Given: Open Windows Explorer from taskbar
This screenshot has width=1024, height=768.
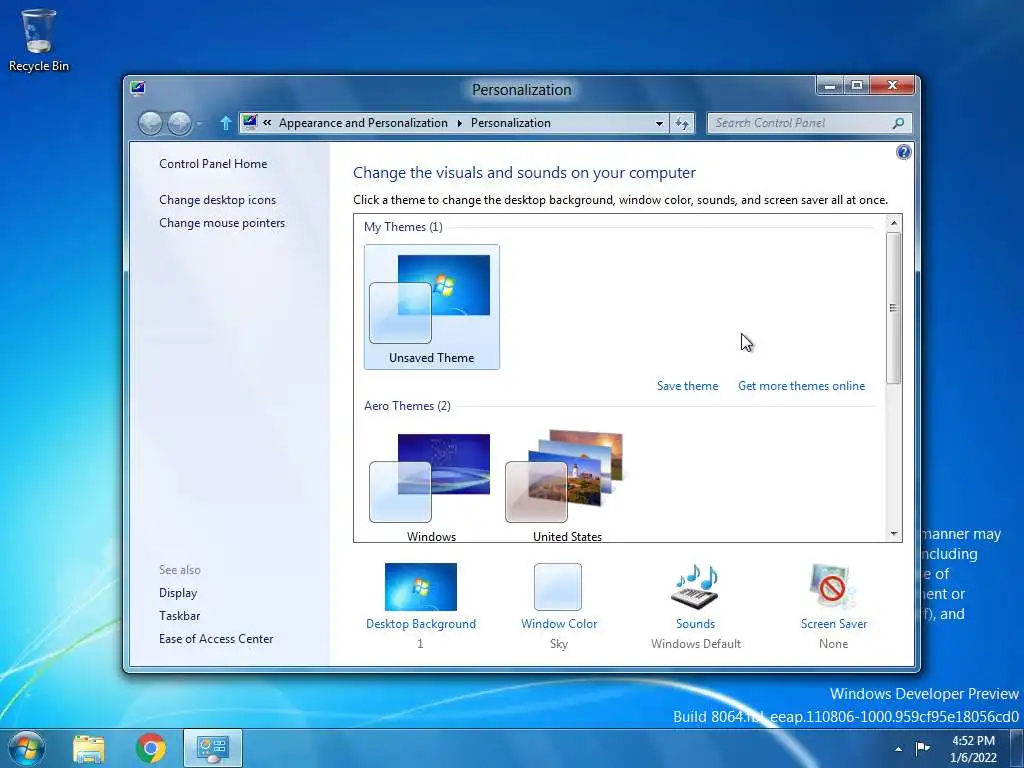Looking at the screenshot, I should pyautogui.click(x=89, y=748).
